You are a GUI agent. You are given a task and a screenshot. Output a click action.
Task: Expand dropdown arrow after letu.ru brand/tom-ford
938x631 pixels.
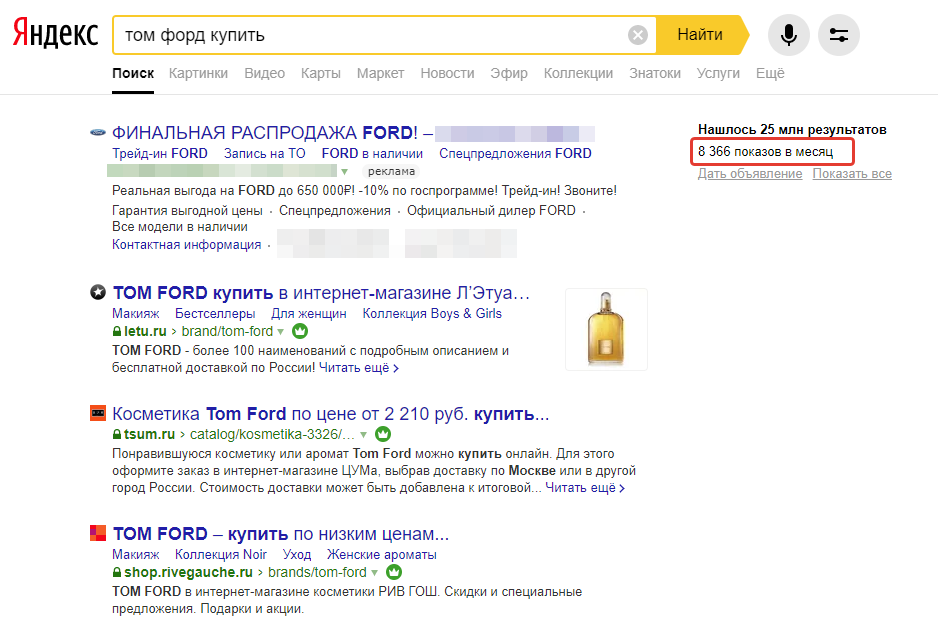[x=281, y=332]
